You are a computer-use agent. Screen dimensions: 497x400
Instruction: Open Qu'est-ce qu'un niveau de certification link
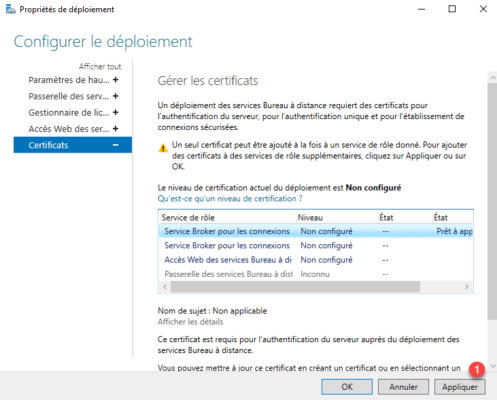230,199
